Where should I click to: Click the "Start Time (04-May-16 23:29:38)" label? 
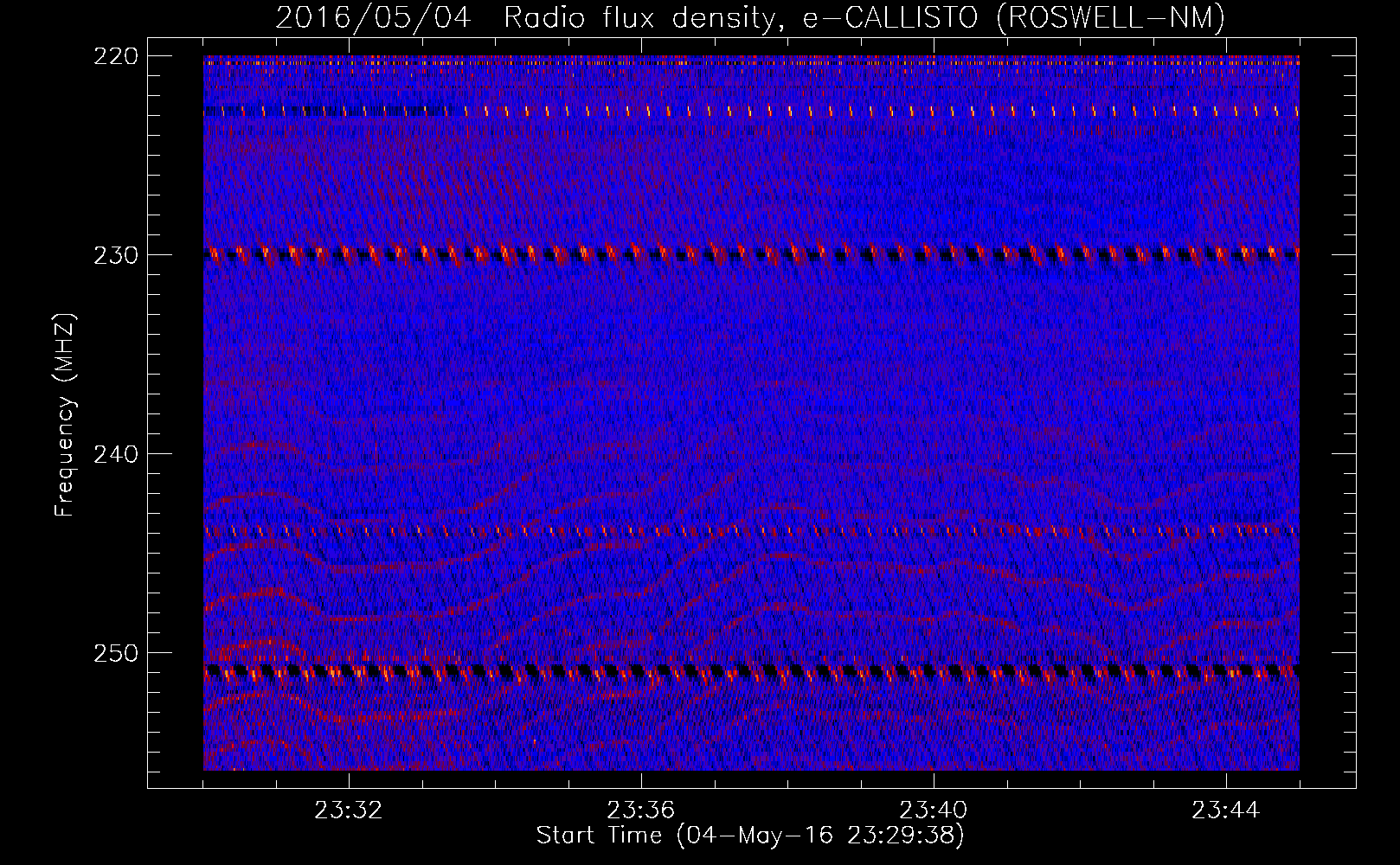pyautogui.click(x=750, y=836)
